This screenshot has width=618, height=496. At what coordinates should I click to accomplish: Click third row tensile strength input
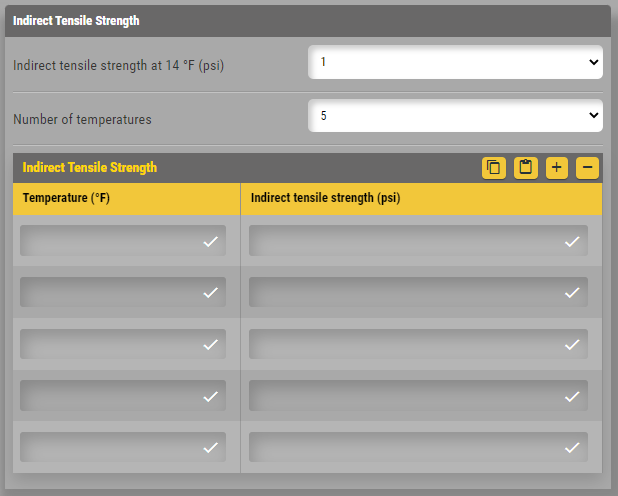pos(405,344)
